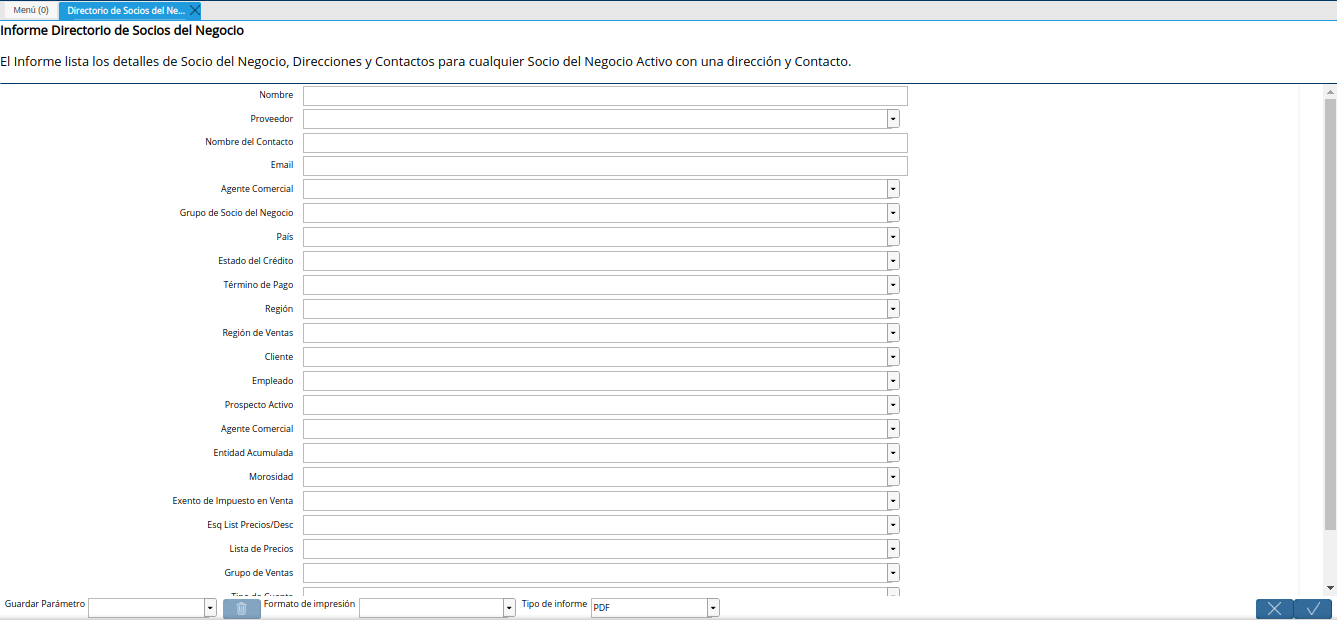This screenshot has height=620, width=1337.
Task: Open the Morosidad dropdown
Action: pos(893,477)
